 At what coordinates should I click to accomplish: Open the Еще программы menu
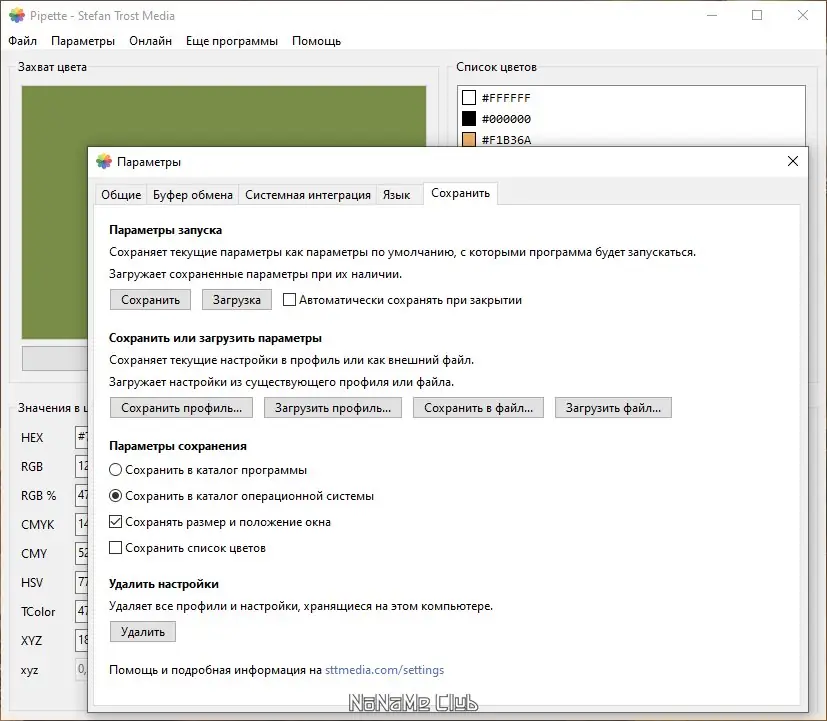232,41
